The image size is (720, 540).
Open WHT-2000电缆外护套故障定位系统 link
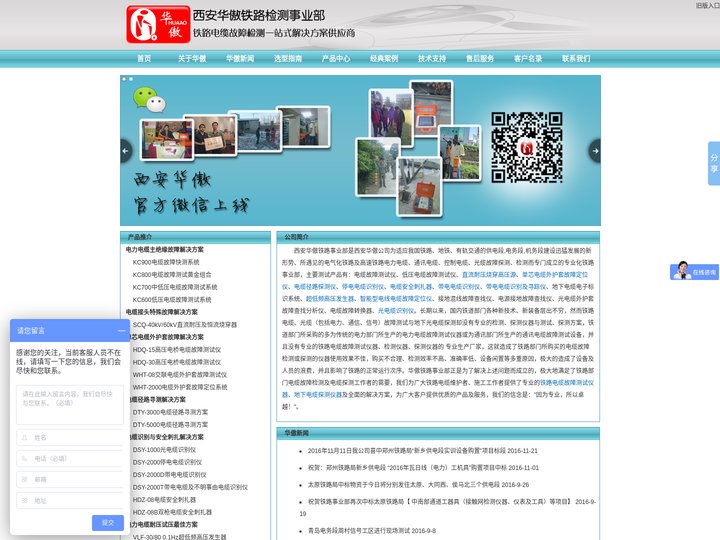pos(180,387)
